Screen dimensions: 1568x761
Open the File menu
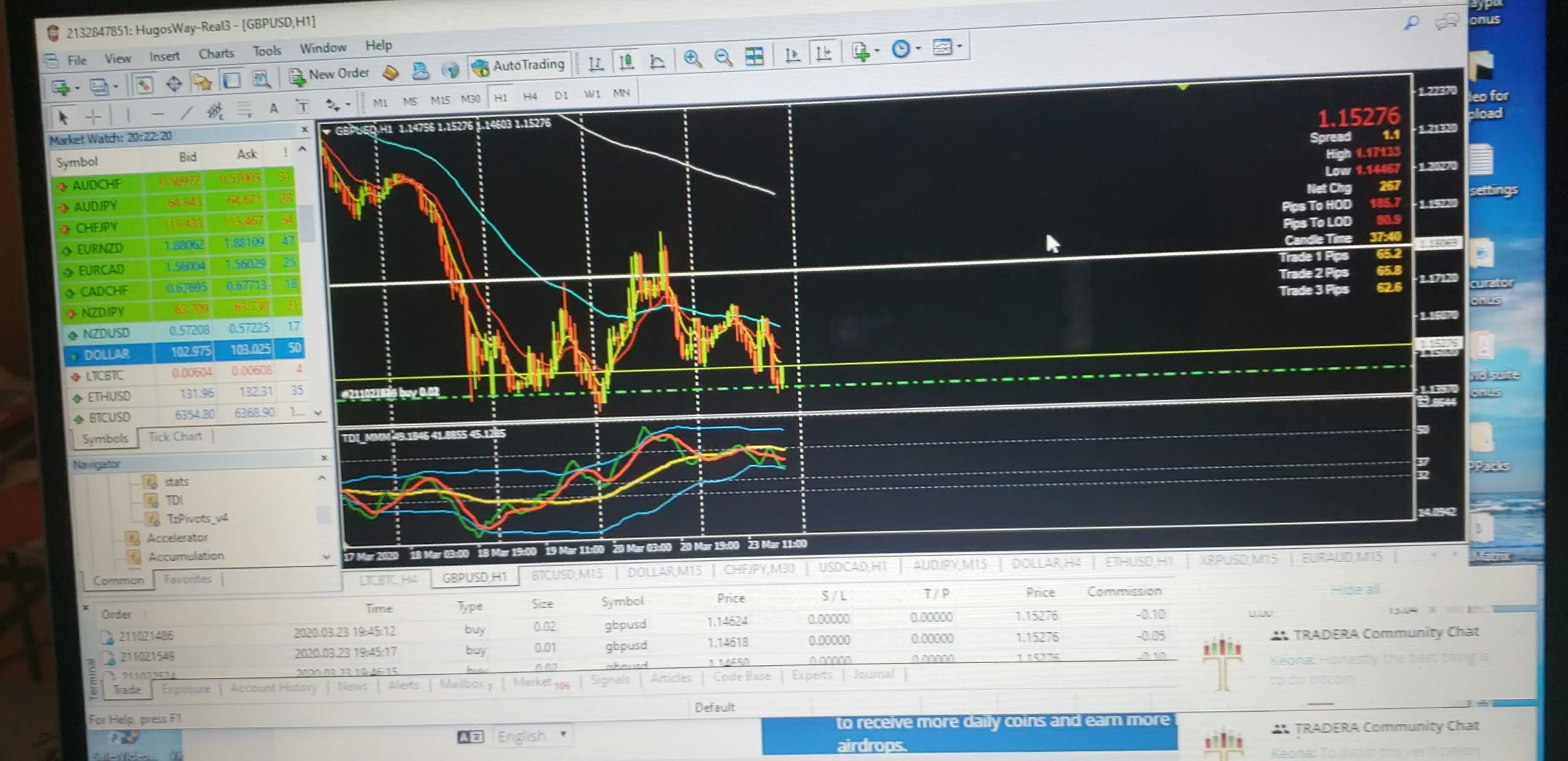76,60
